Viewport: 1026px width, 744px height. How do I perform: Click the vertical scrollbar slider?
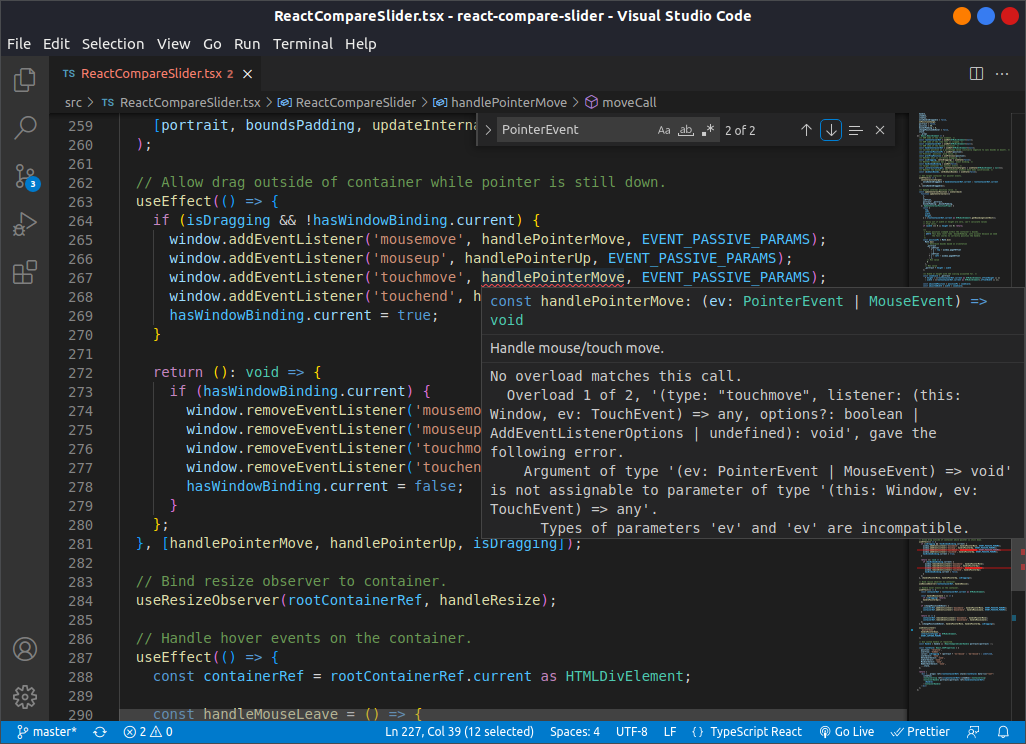click(1019, 566)
